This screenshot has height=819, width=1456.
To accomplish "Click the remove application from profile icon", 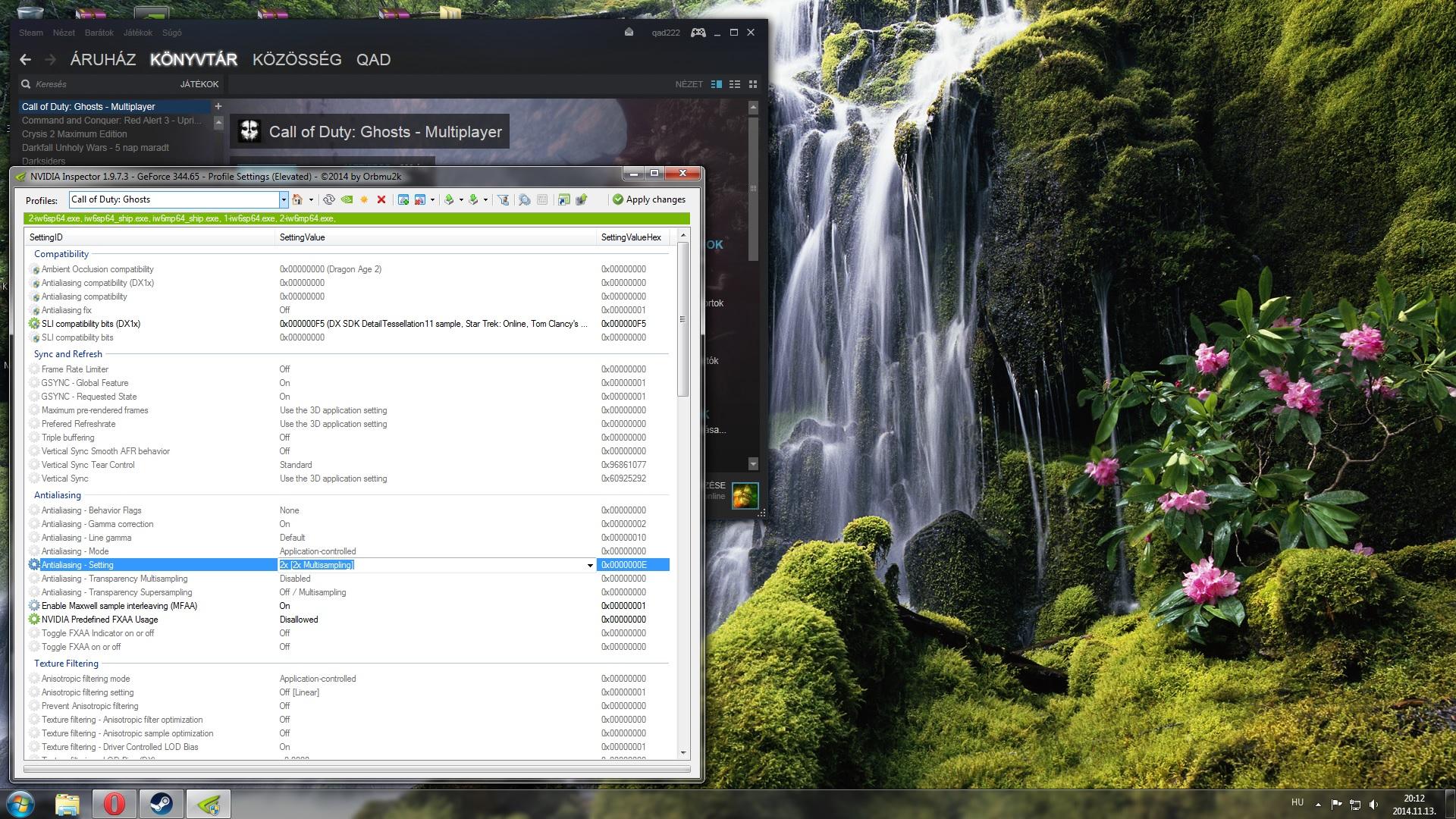I will point(420,199).
